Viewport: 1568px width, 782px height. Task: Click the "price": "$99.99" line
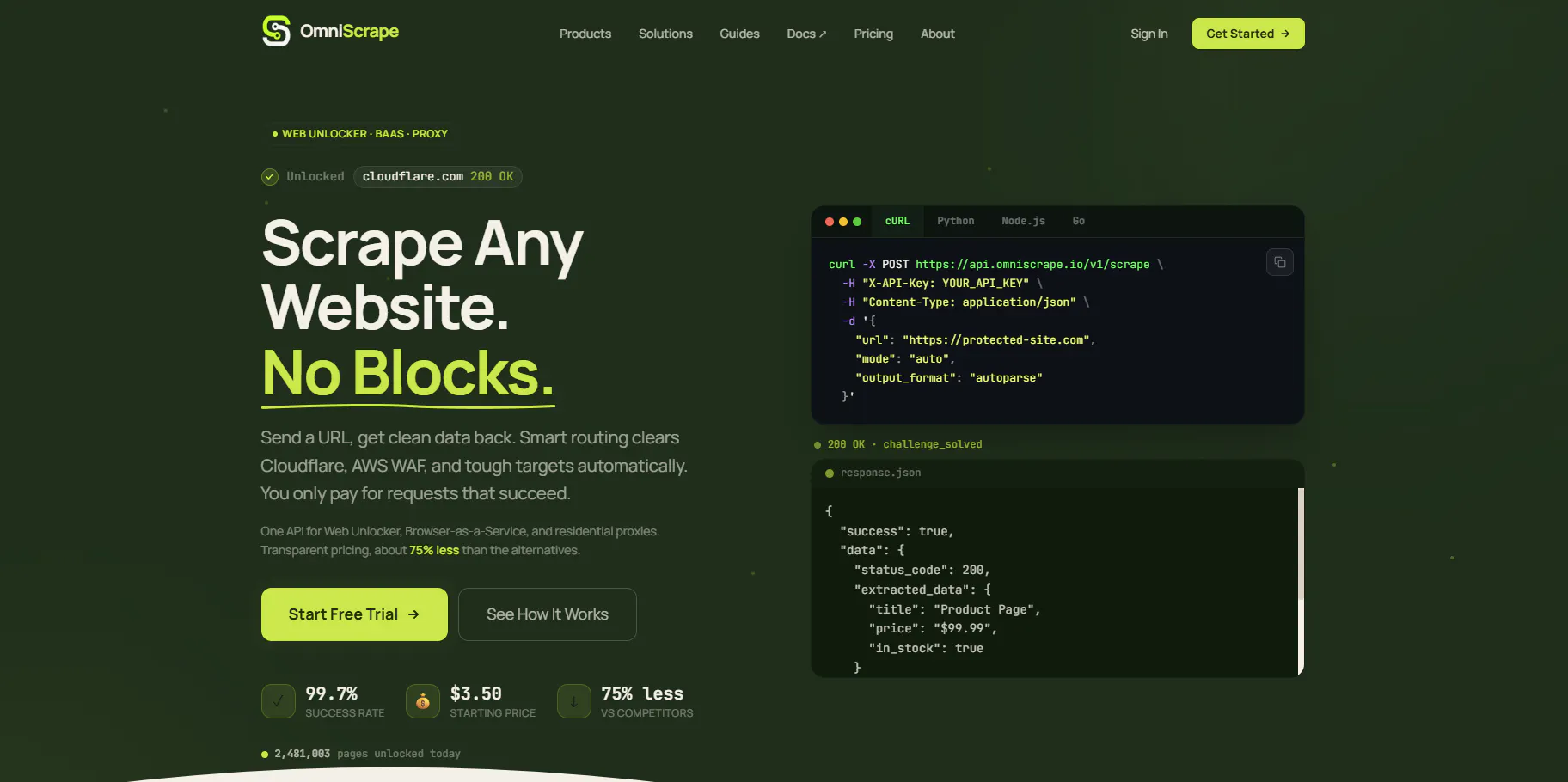pos(933,629)
